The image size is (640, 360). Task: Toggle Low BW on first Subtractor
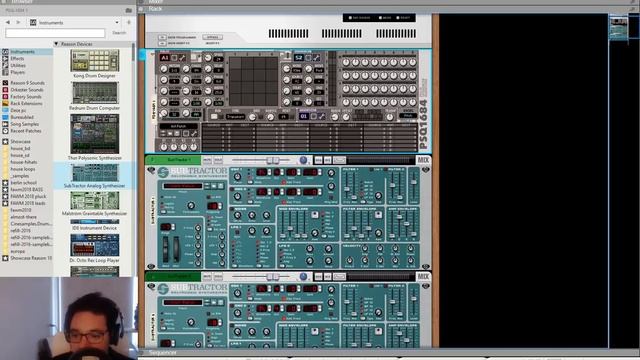click(209, 197)
